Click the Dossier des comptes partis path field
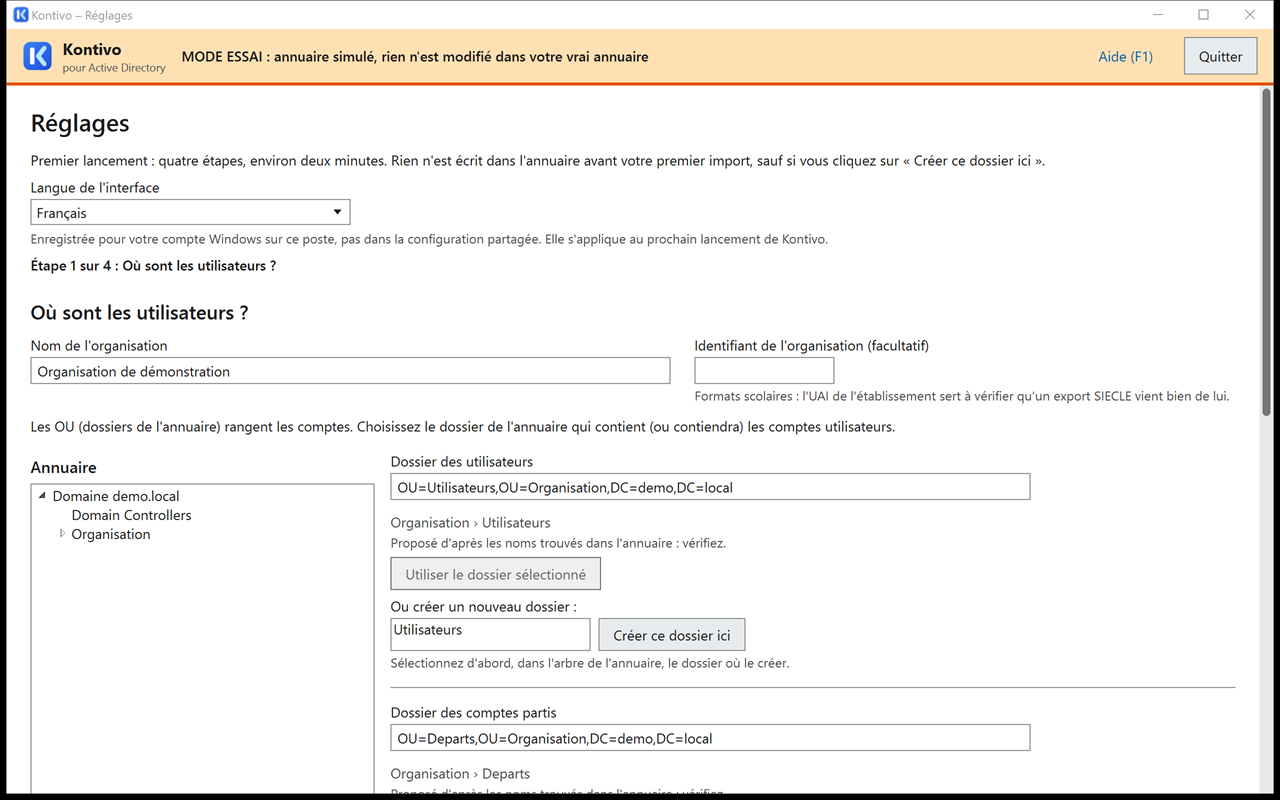The width and height of the screenshot is (1280, 800). 710,738
